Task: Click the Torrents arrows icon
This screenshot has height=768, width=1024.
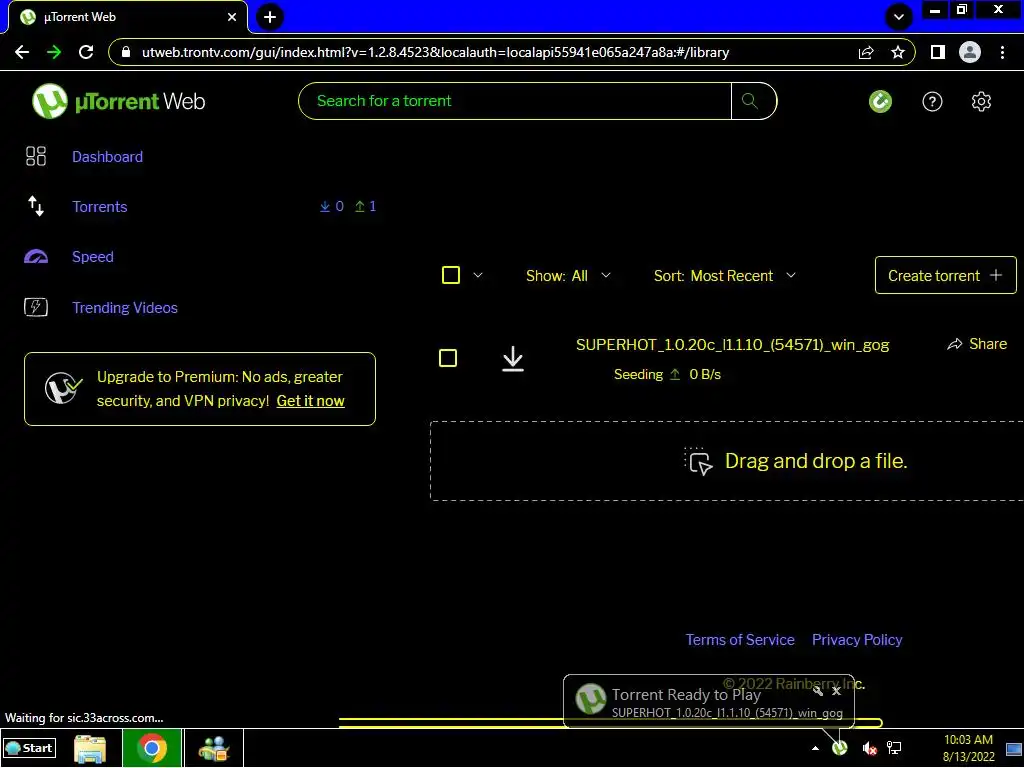Action: click(36, 206)
